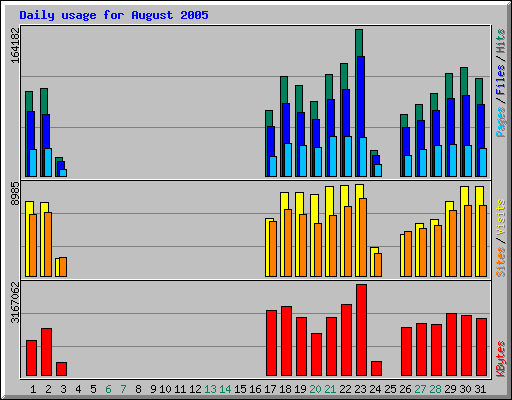
Task: Click day label 1 on the x-axis
Action: pos(33,389)
